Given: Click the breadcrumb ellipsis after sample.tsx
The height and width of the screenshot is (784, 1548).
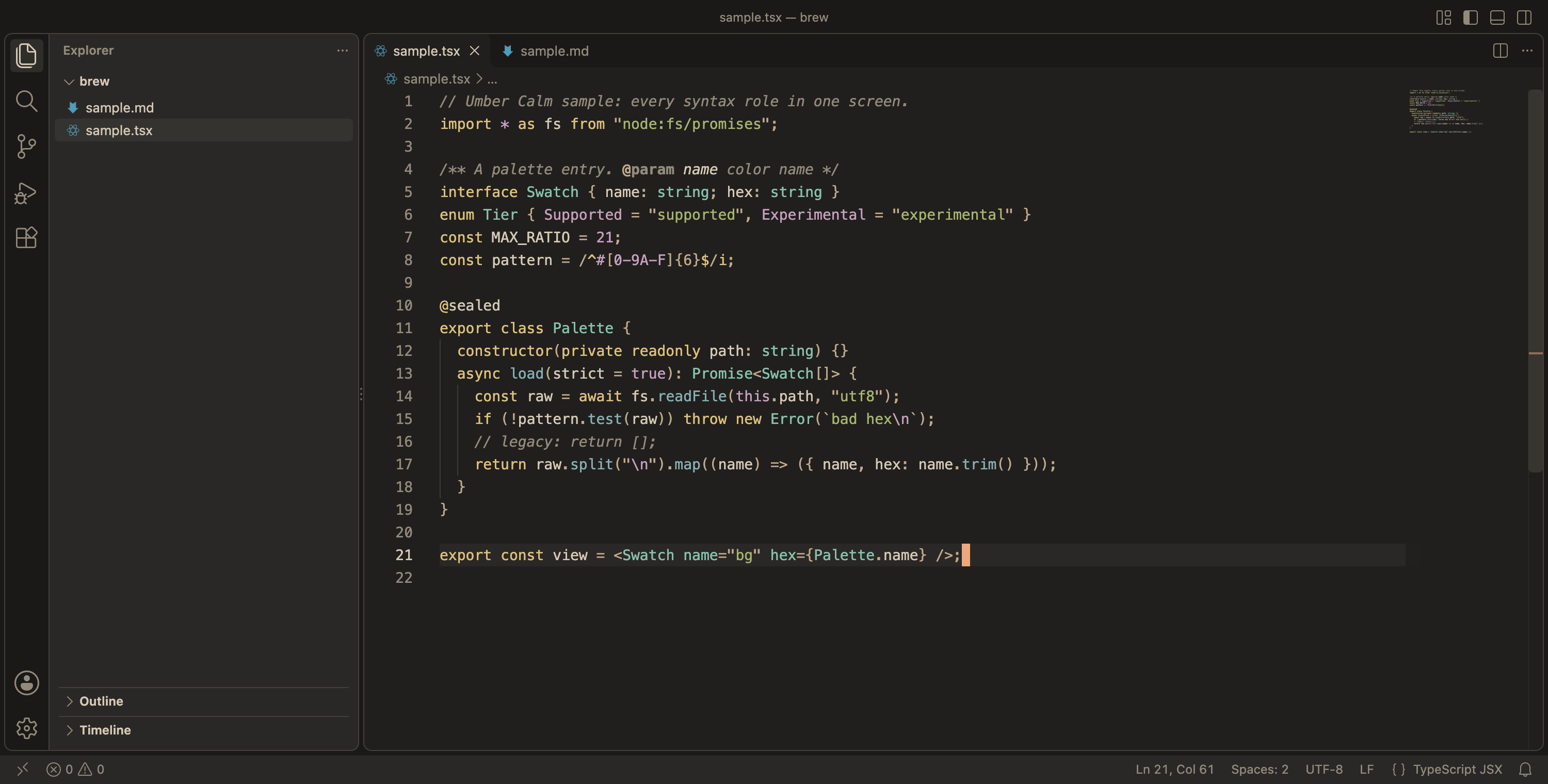Looking at the screenshot, I should point(492,79).
